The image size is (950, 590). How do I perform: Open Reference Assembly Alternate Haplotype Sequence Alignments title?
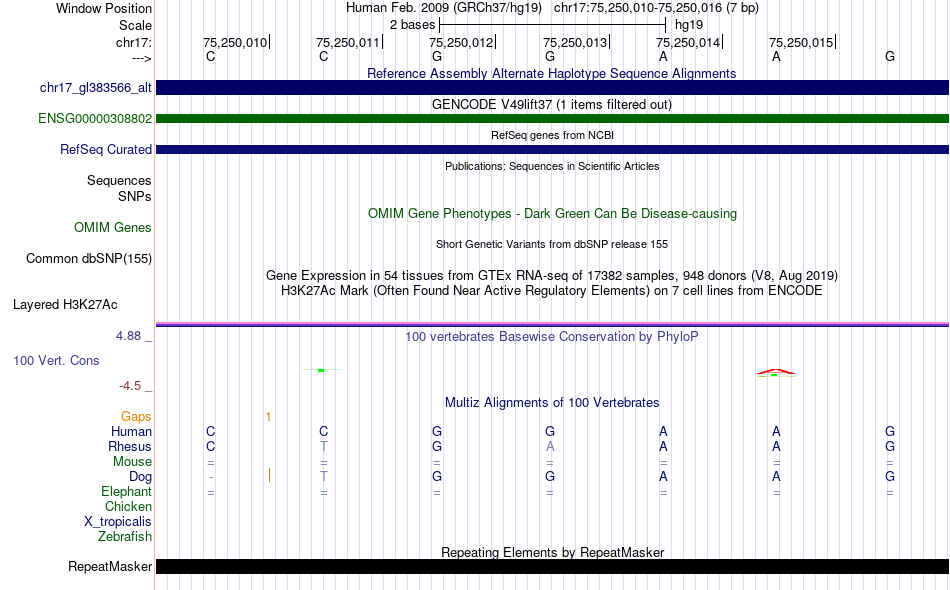click(x=552, y=73)
